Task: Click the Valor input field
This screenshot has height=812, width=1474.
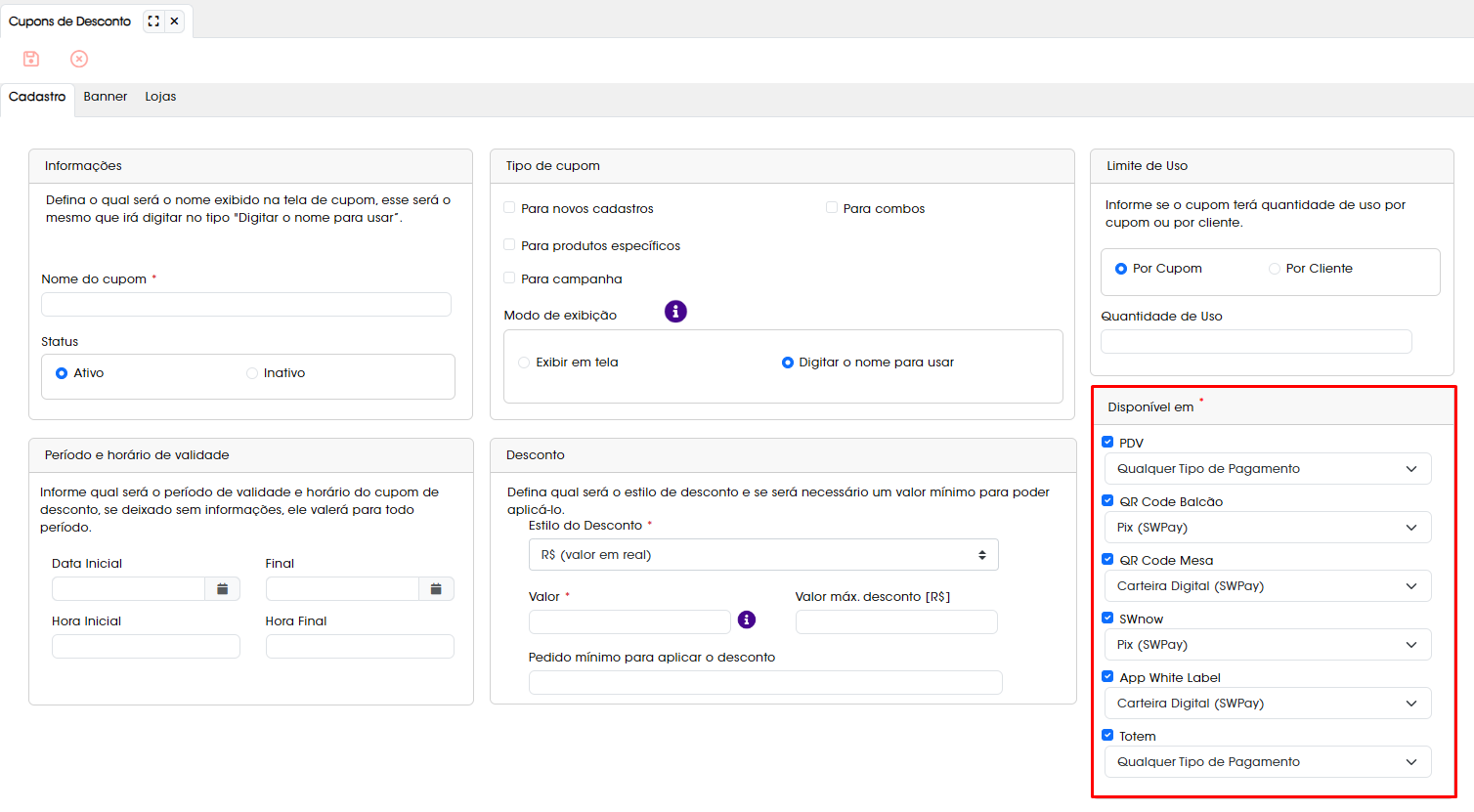Action: (629, 621)
